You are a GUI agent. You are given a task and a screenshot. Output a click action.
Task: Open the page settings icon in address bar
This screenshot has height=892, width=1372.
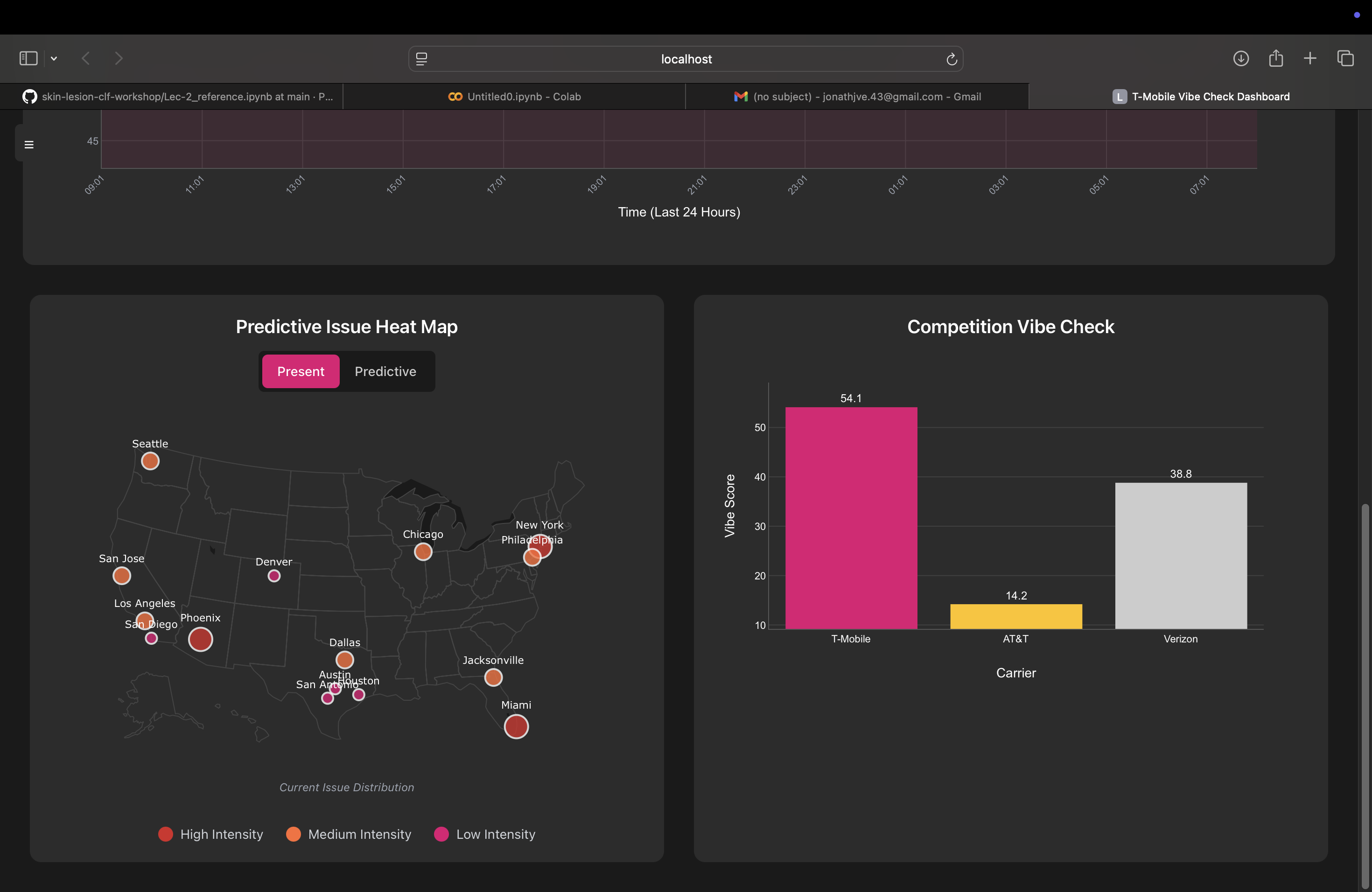click(421, 59)
